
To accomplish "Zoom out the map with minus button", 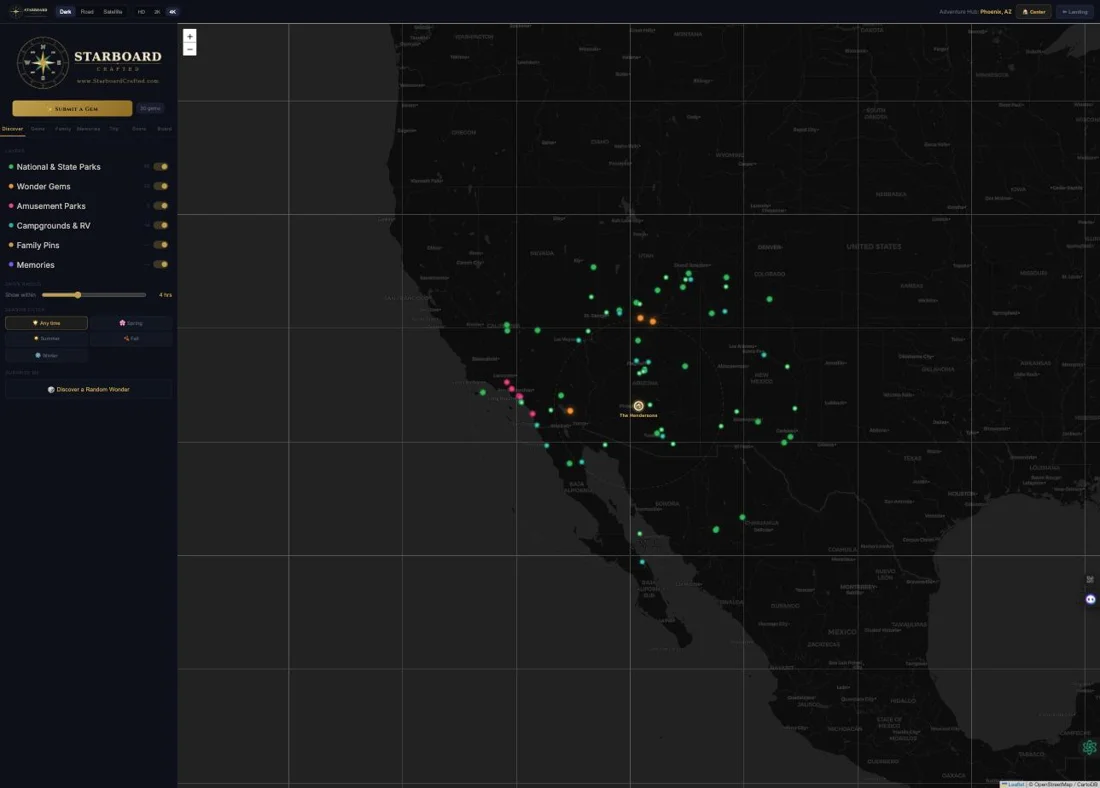I will (x=189, y=49).
